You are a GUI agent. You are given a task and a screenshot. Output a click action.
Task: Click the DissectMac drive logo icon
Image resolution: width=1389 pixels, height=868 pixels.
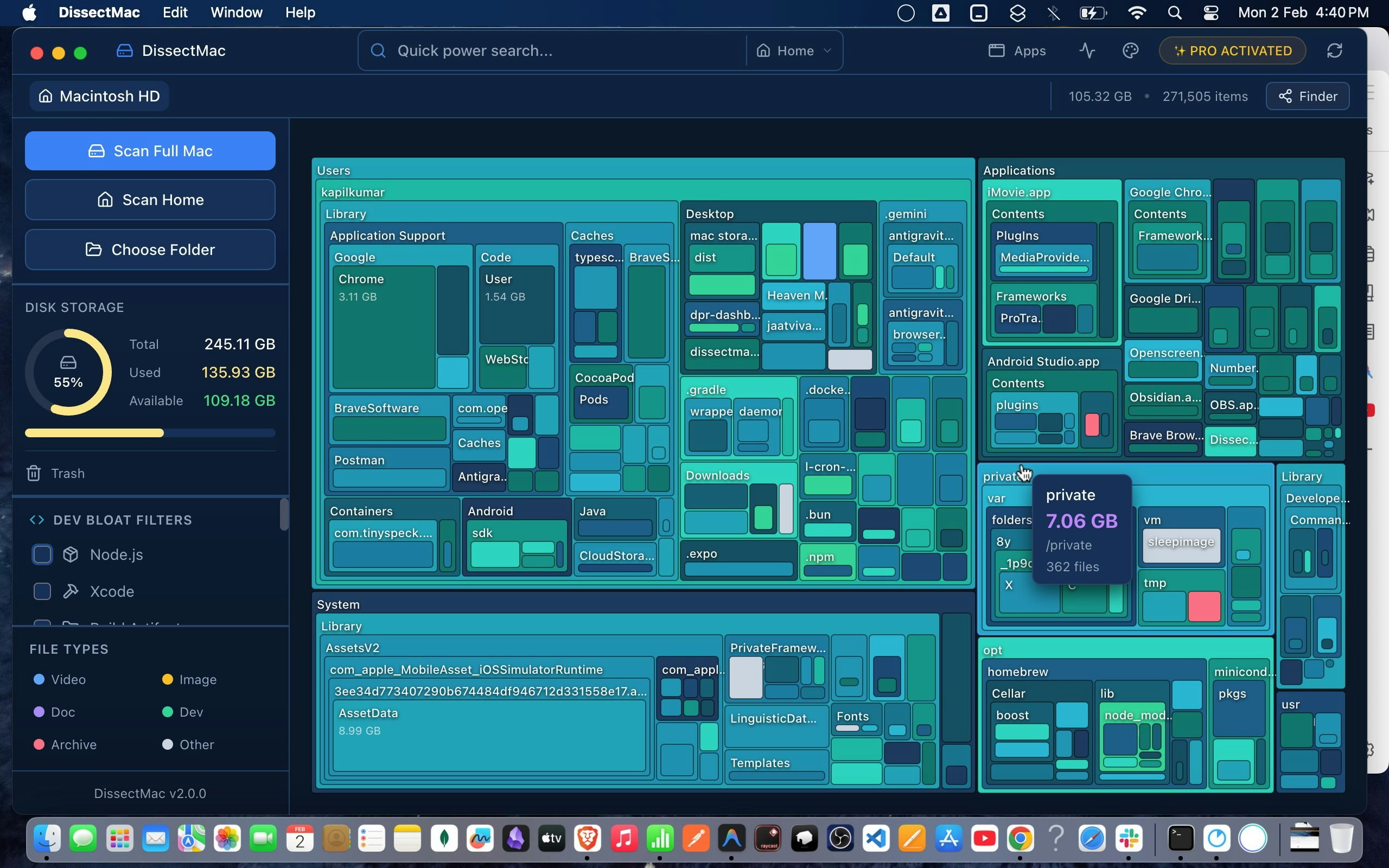pos(125,50)
